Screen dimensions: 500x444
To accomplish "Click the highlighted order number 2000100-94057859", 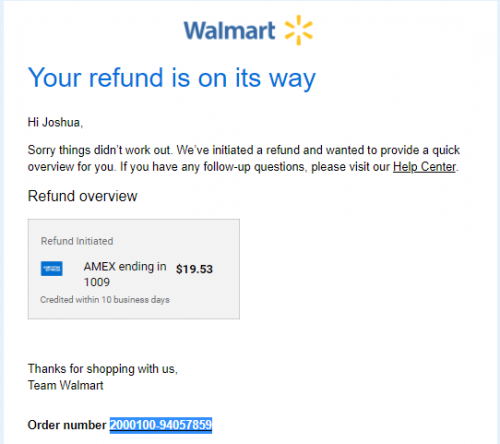I will (161, 425).
